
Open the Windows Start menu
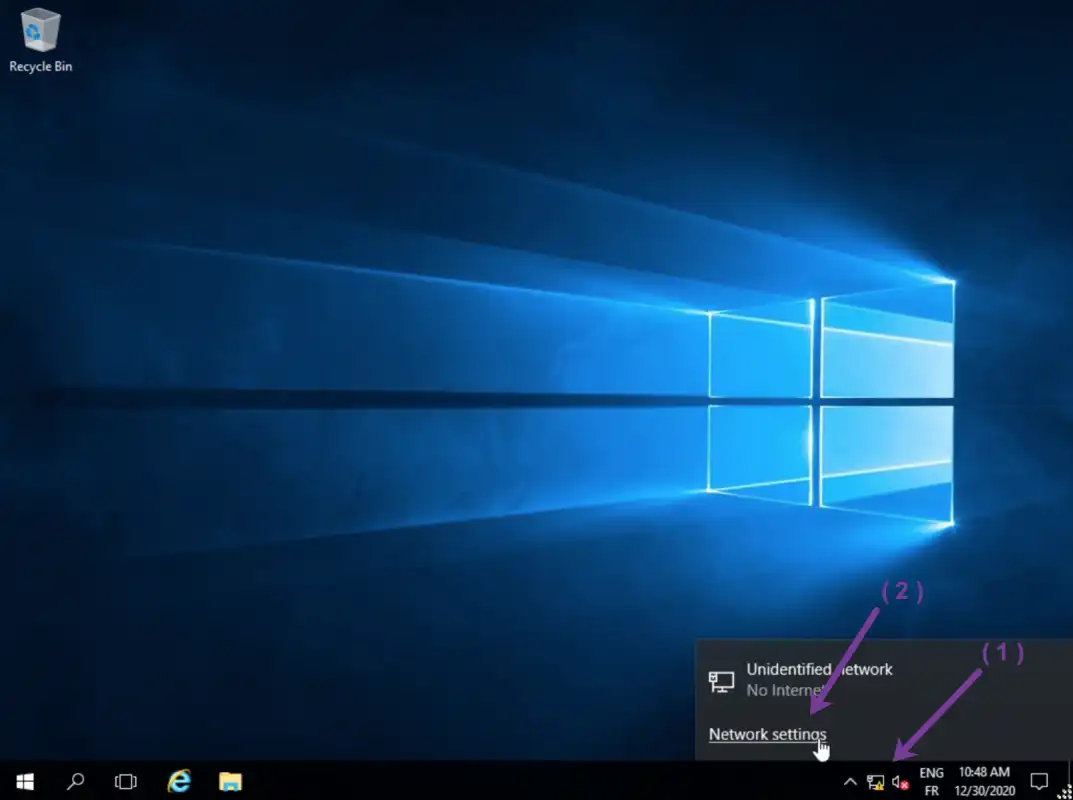coord(25,781)
